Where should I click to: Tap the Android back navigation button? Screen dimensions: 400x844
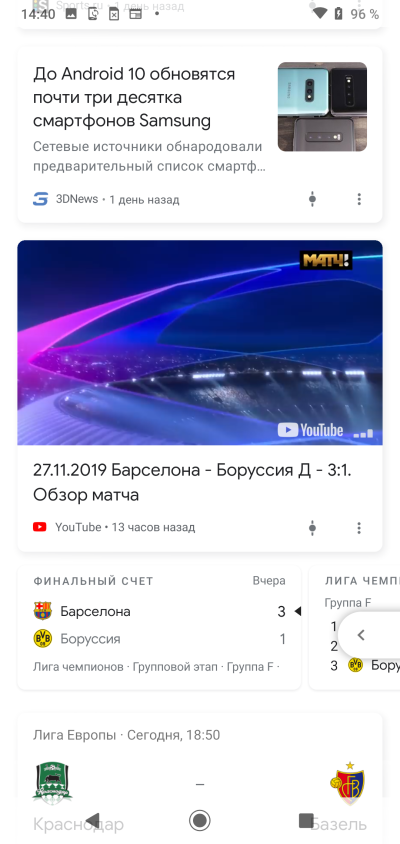coord(93,820)
